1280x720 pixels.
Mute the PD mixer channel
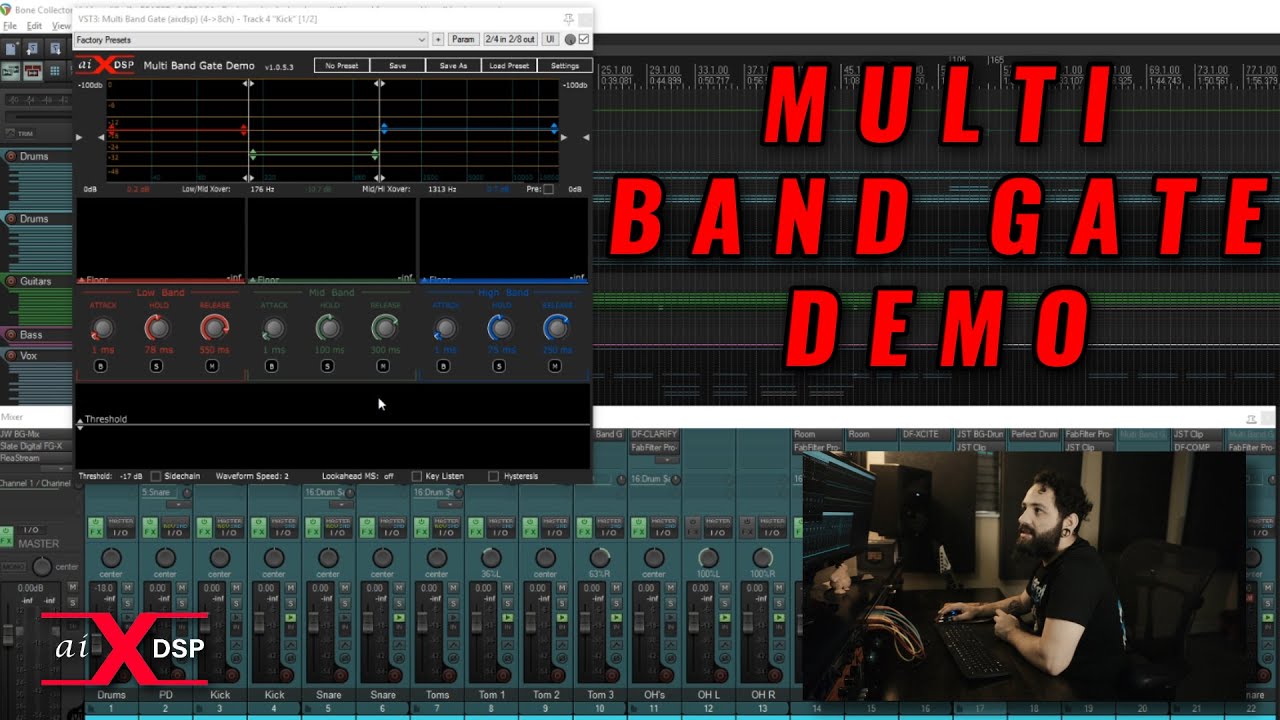coord(183,588)
